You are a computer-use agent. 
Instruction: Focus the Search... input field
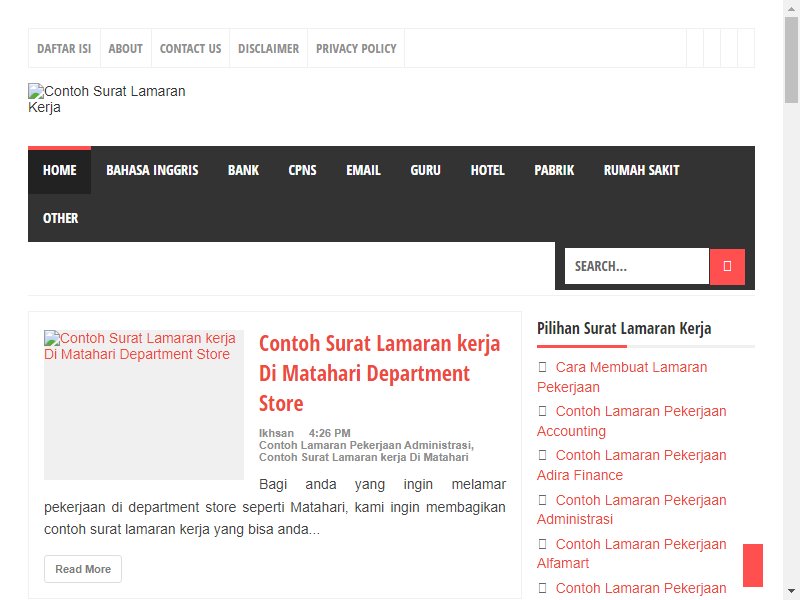tap(637, 266)
